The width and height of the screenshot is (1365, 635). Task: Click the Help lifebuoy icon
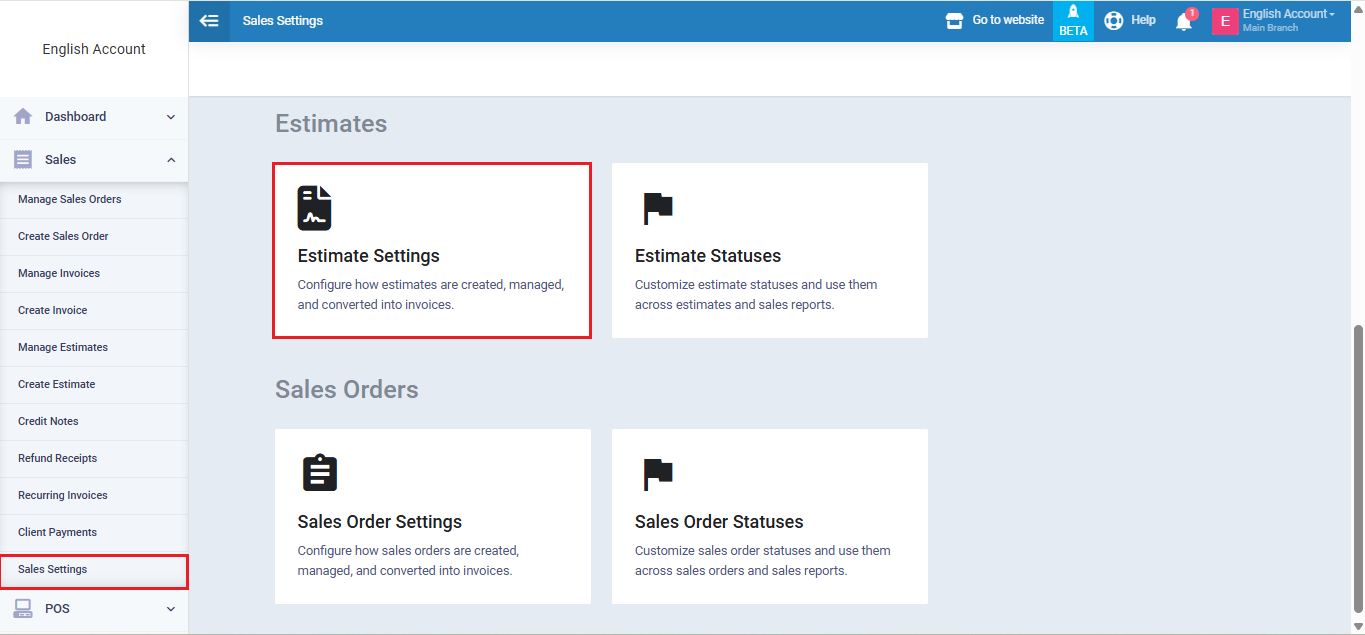coord(1114,20)
